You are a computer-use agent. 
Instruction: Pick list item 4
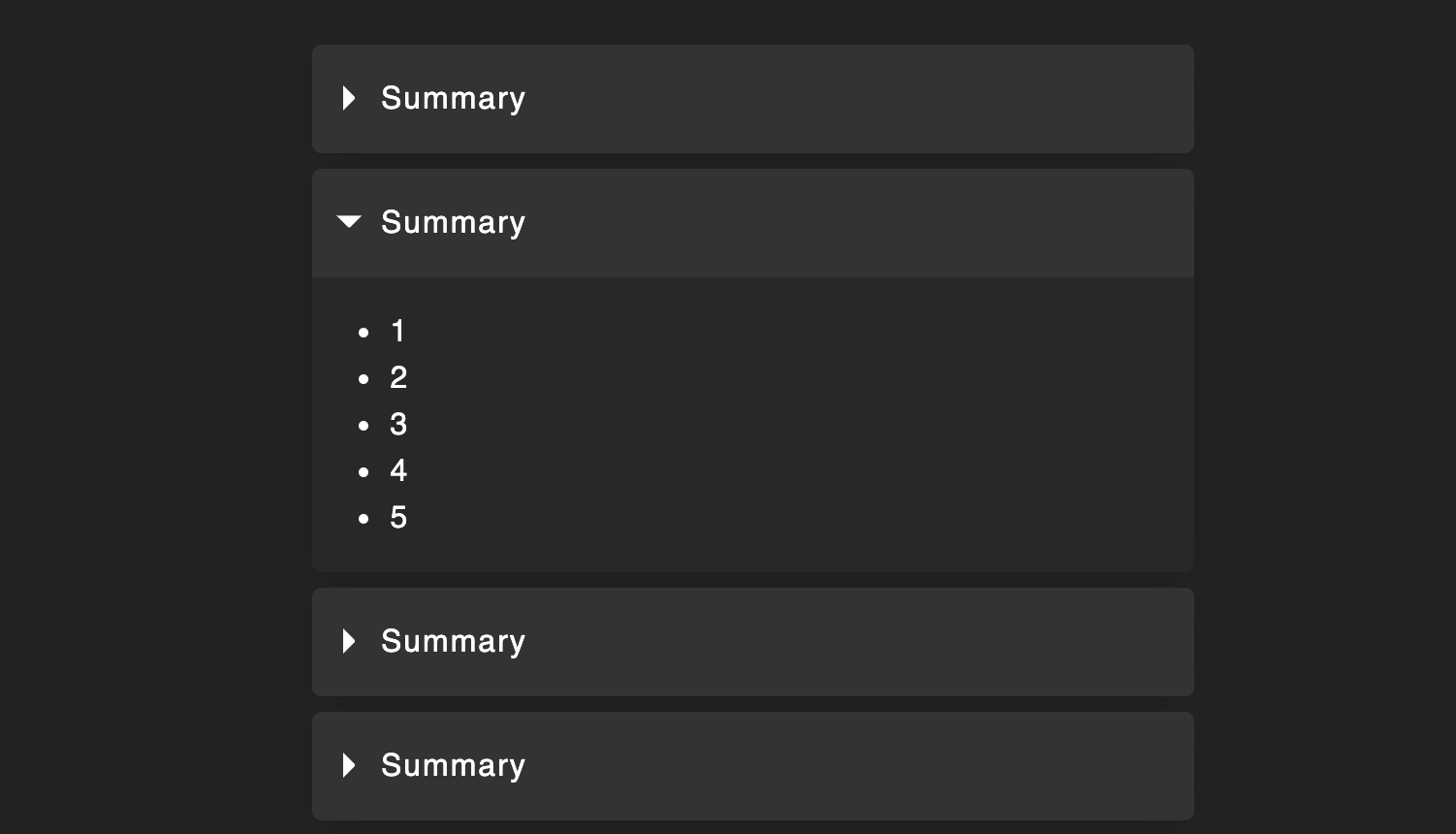tap(398, 471)
